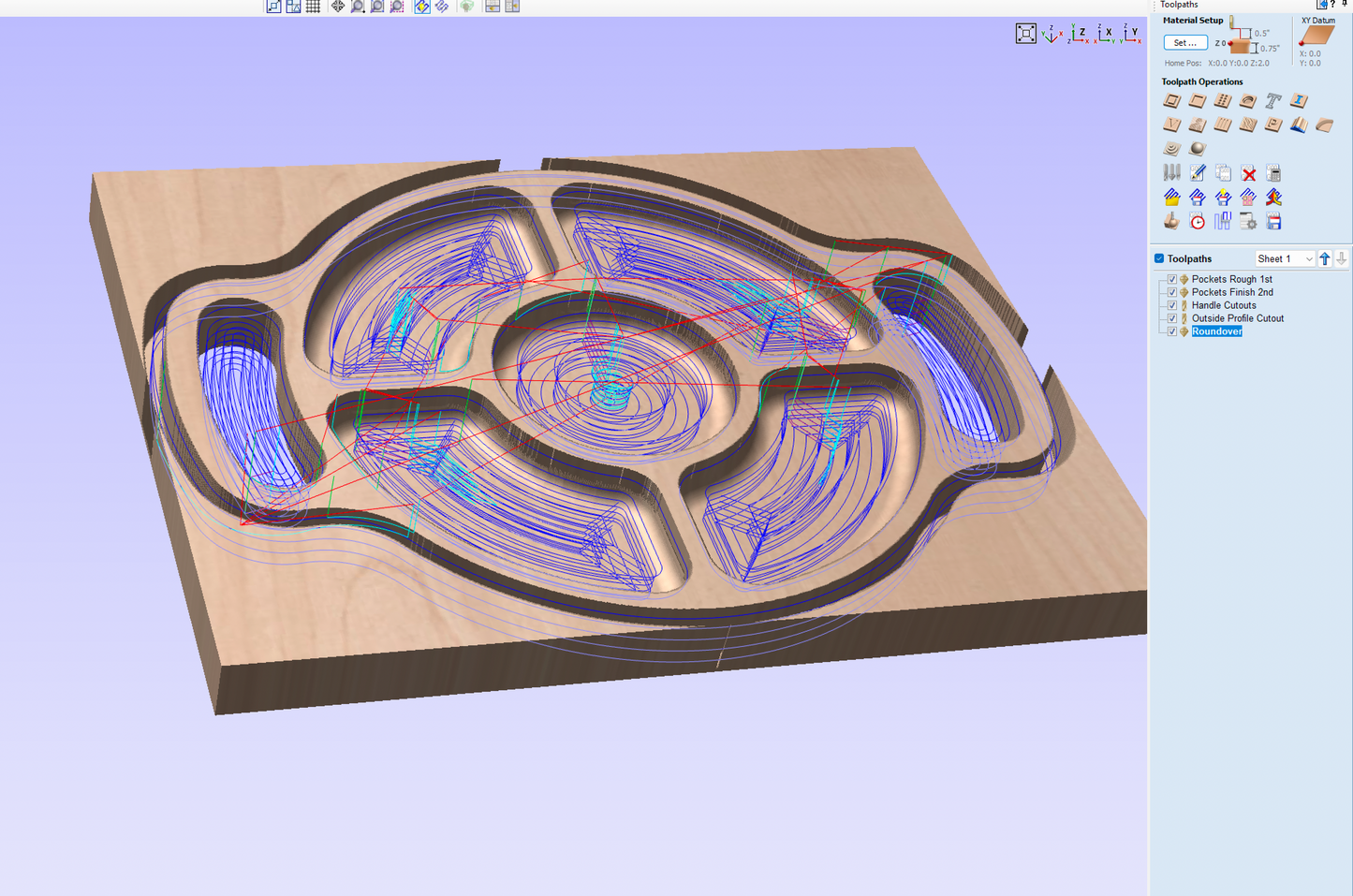
Task: Create a new Profile toolpath
Action: (1171, 100)
